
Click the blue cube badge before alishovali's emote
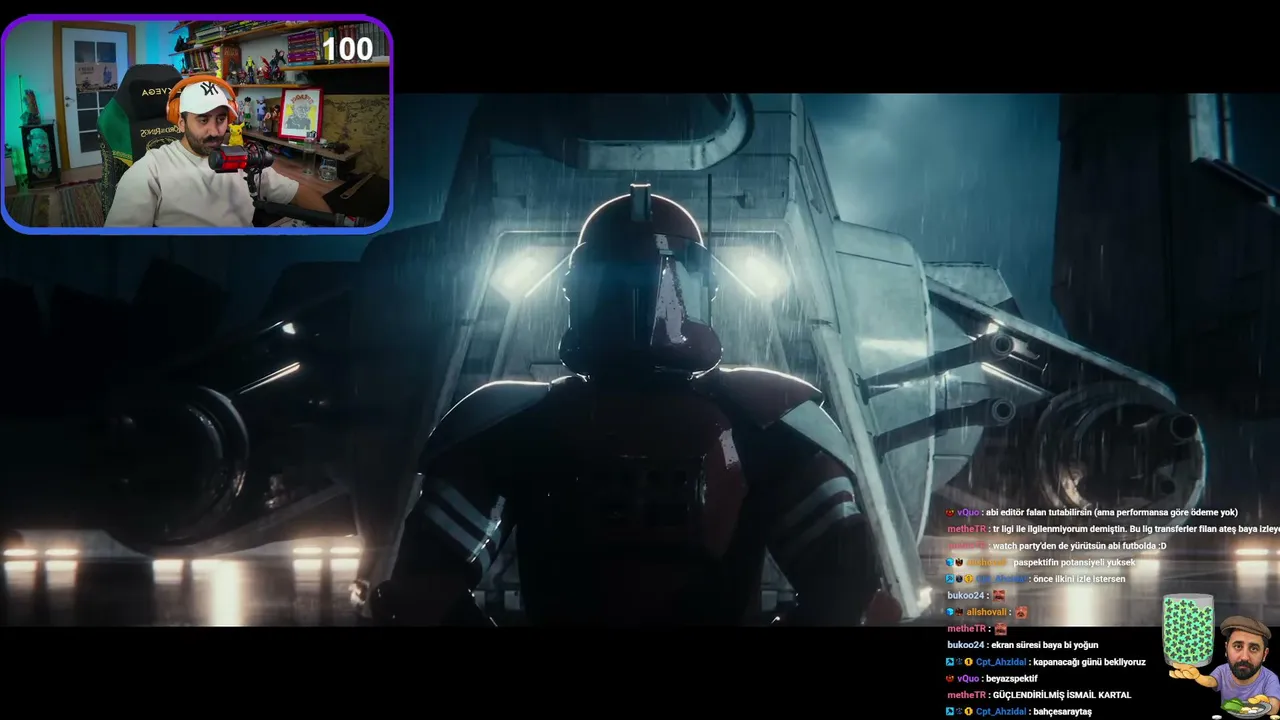pos(950,612)
